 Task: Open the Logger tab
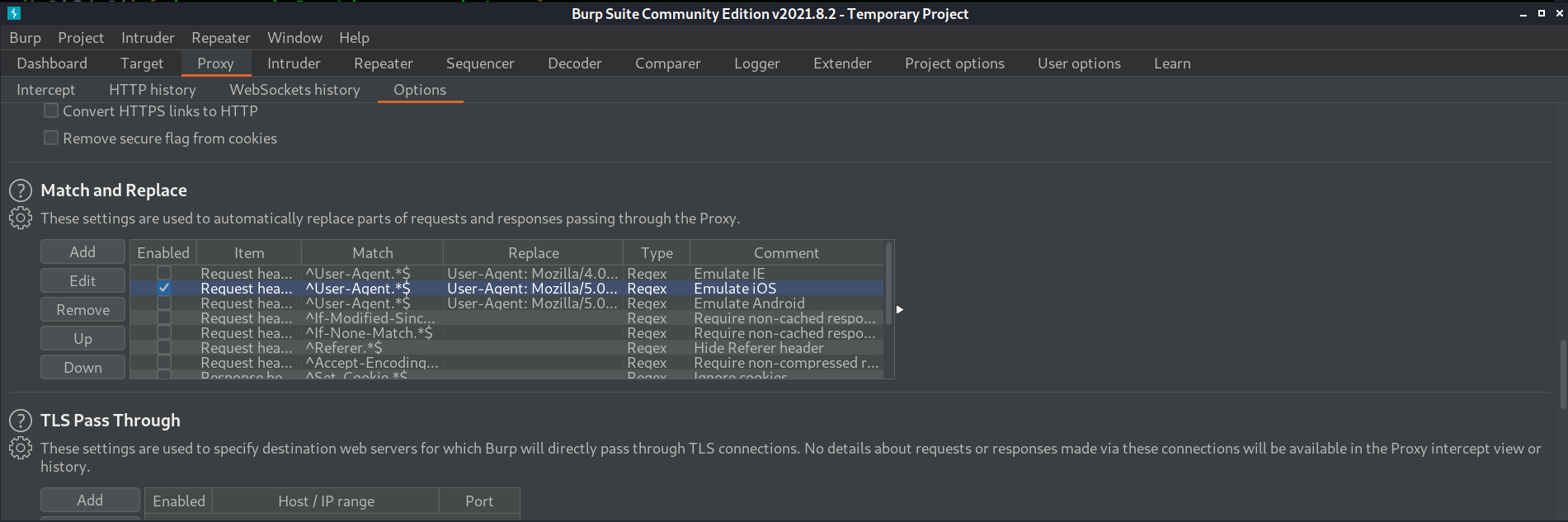[757, 63]
